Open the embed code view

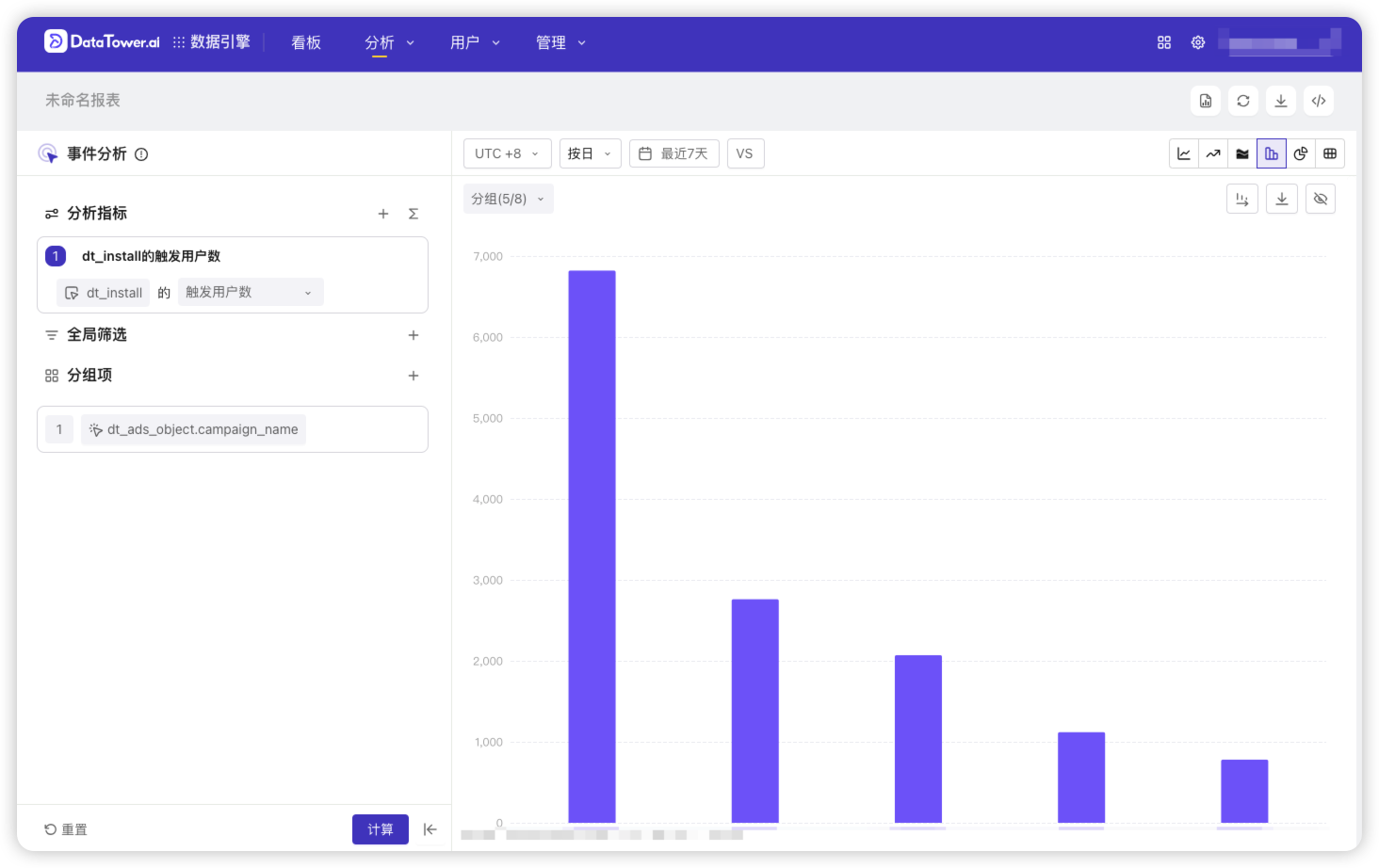pos(1318,100)
